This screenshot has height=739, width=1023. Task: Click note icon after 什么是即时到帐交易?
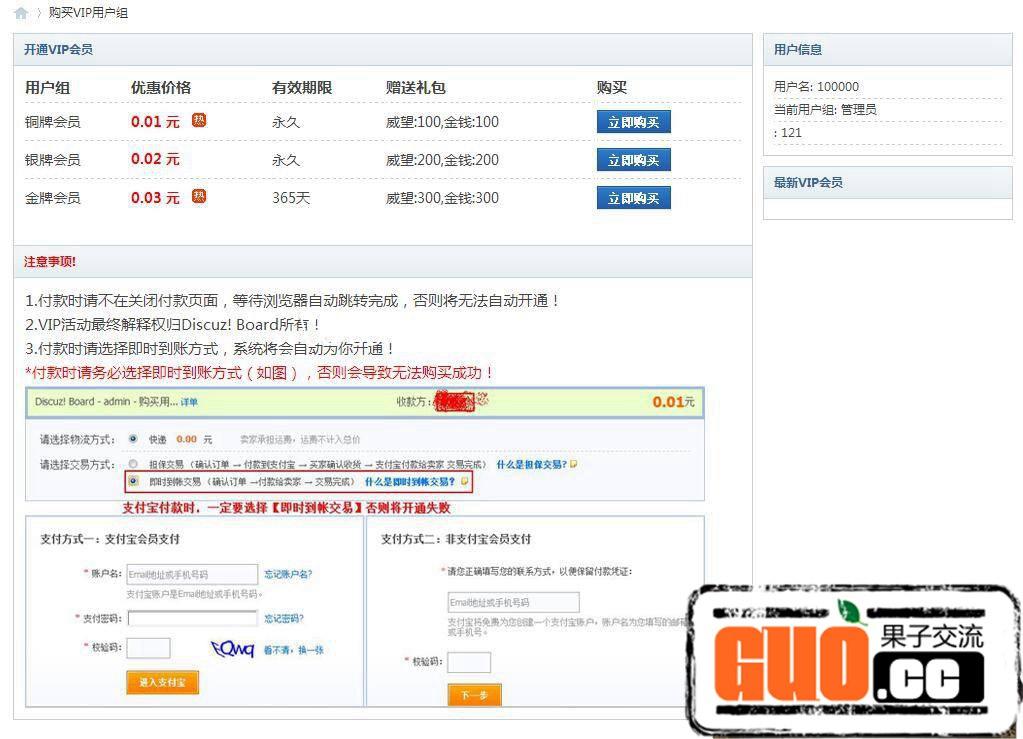(x=464, y=481)
